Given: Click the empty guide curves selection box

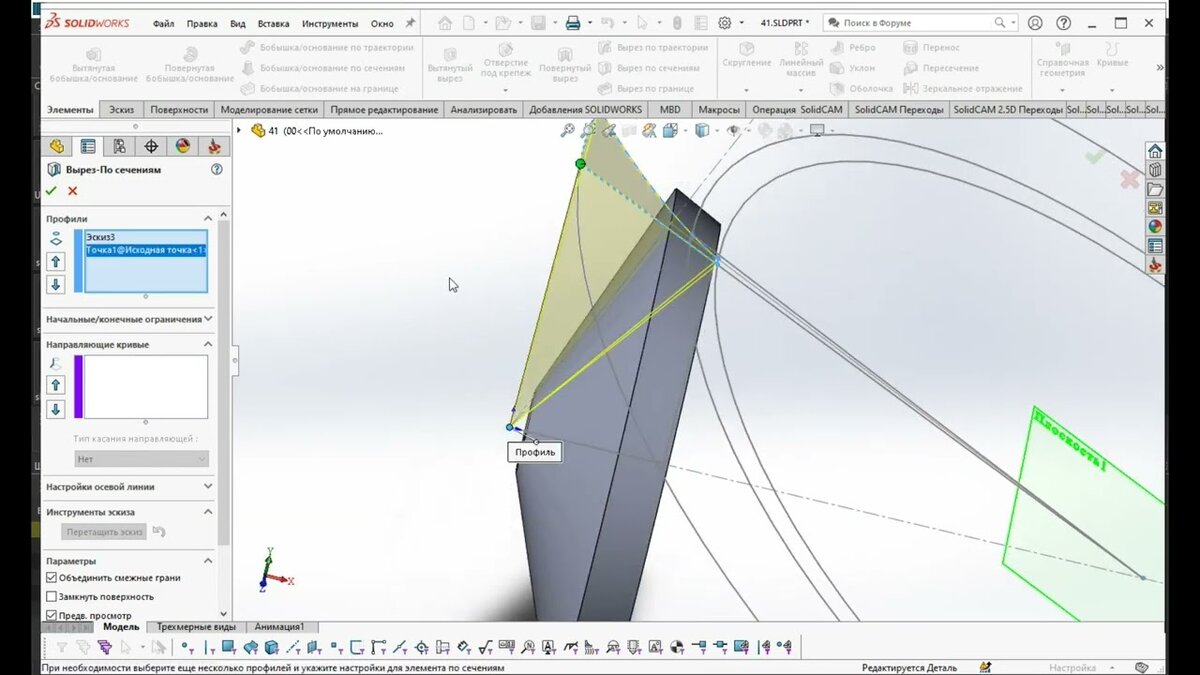Looking at the screenshot, I should pos(146,386).
